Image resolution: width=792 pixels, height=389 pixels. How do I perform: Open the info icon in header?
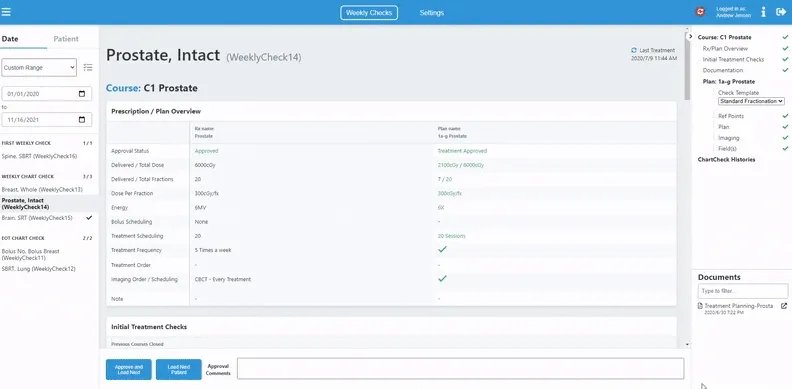click(763, 12)
